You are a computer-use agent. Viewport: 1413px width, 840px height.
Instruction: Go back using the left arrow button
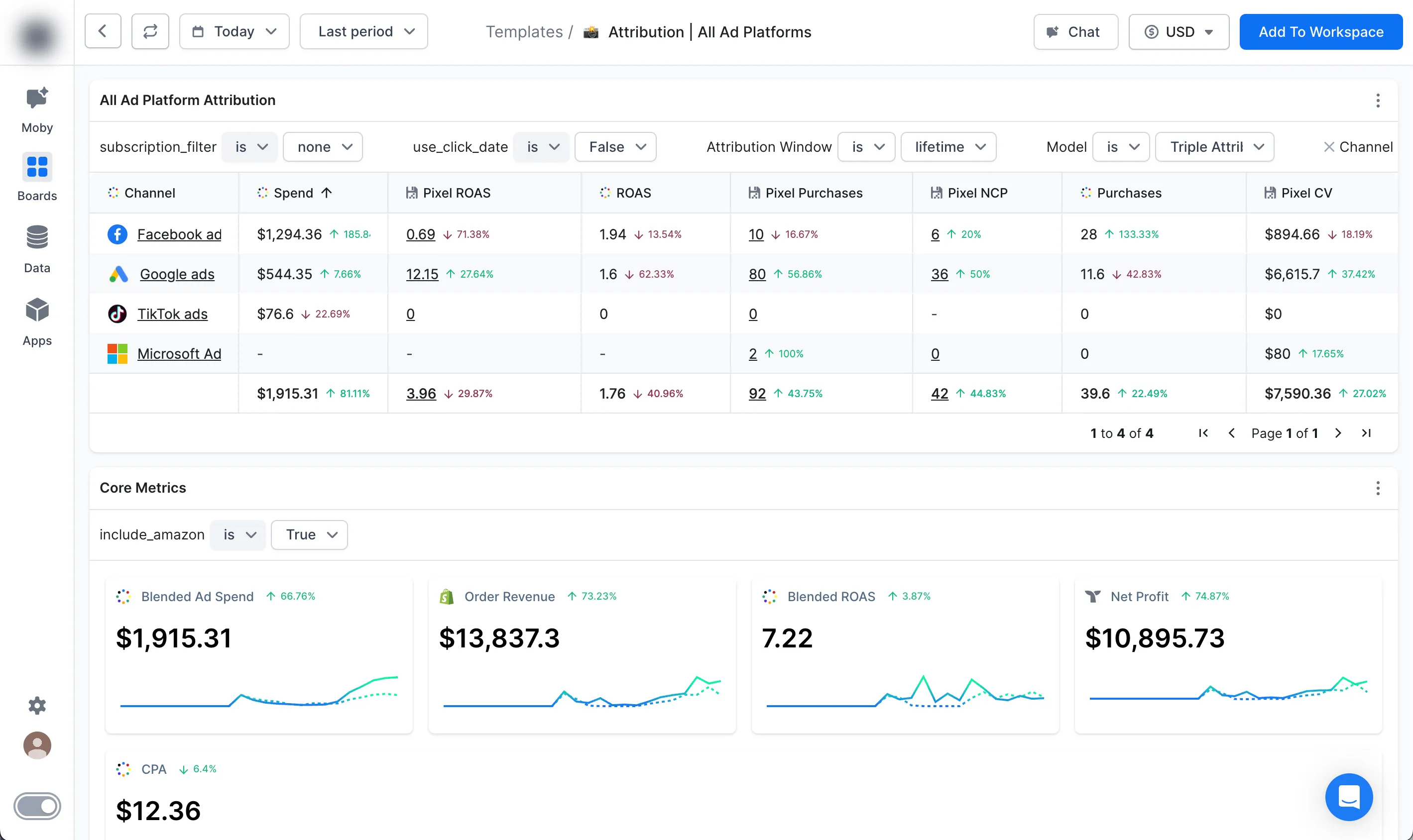[103, 32]
